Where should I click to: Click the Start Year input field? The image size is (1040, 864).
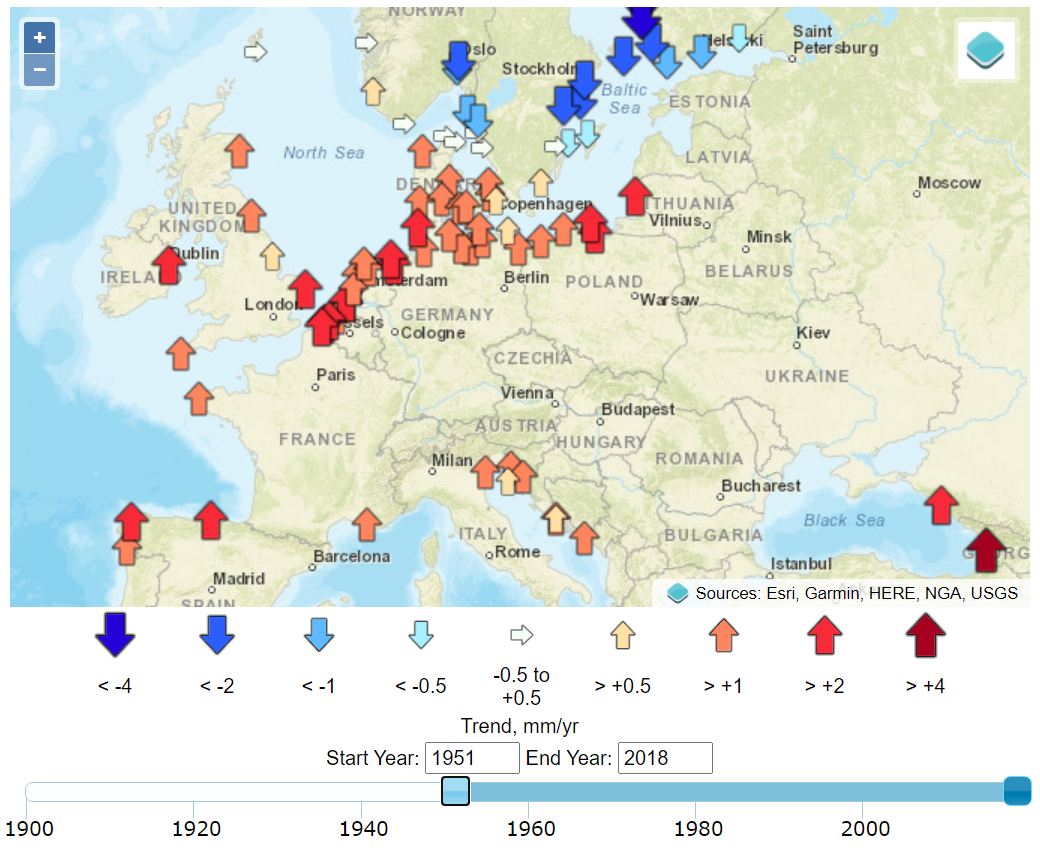coord(472,758)
